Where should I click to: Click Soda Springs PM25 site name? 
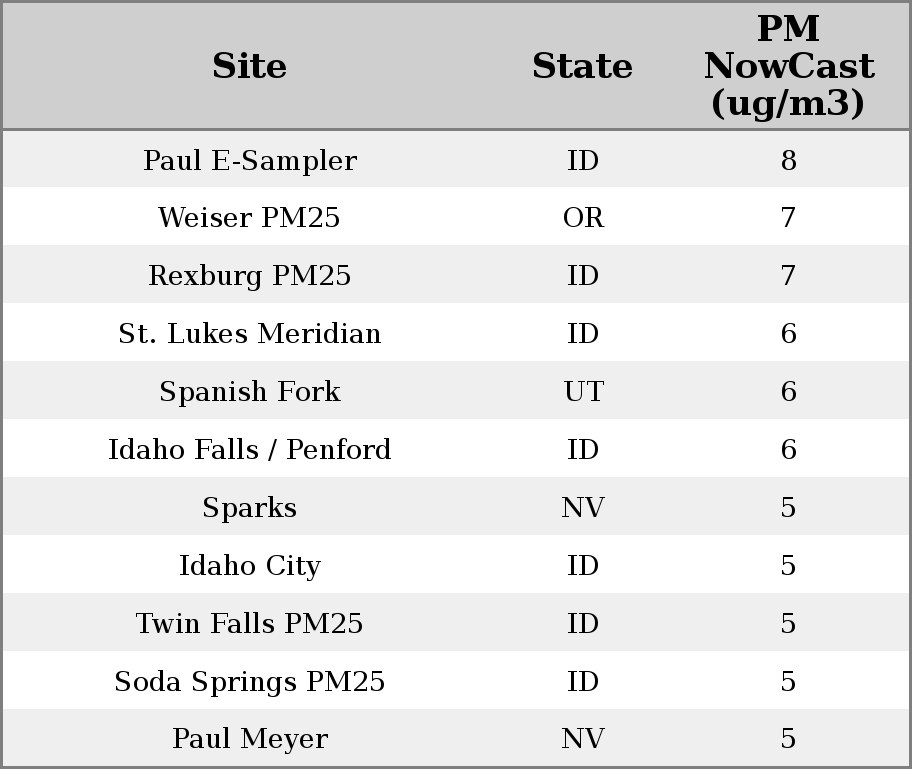249,682
